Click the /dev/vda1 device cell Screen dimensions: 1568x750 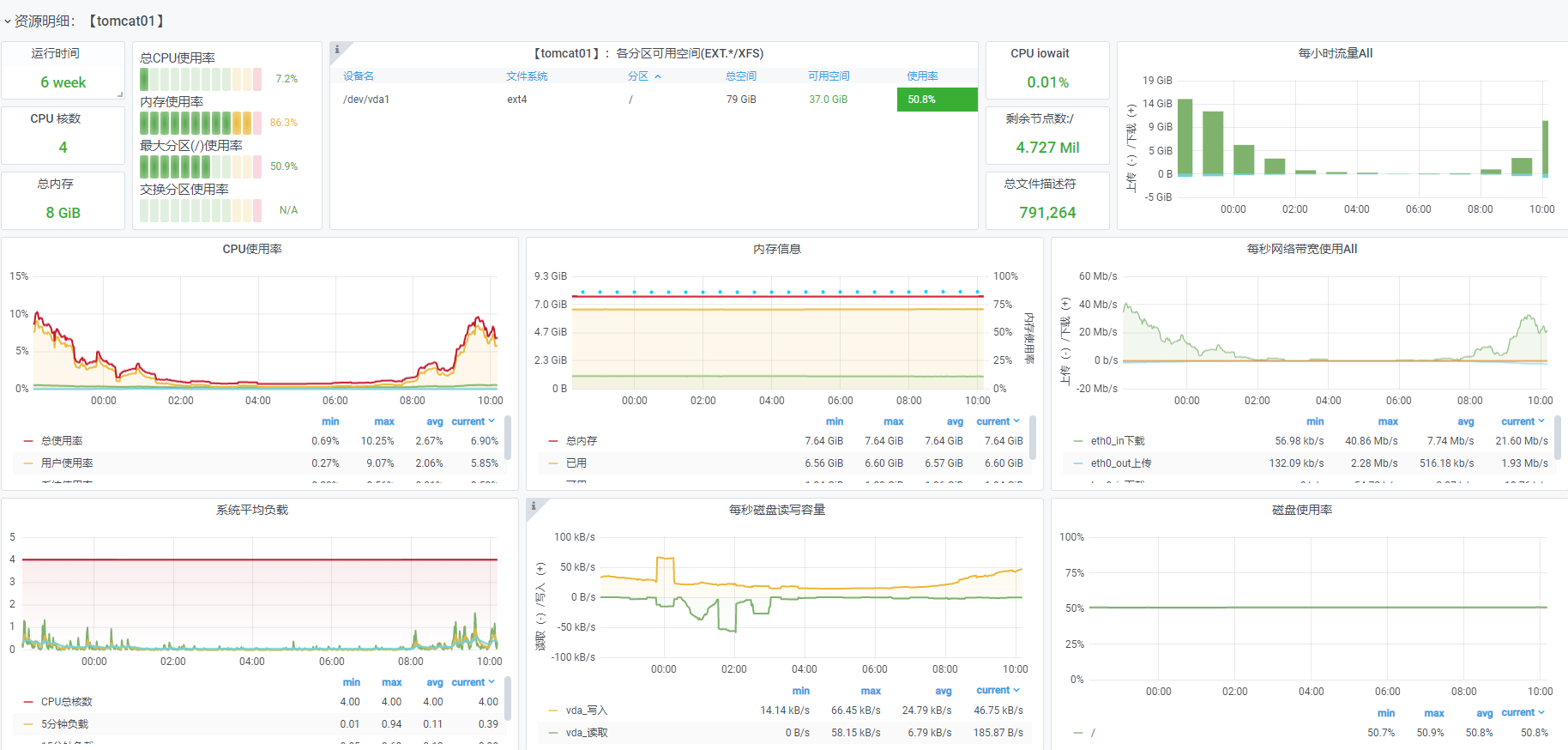tap(366, 100)
